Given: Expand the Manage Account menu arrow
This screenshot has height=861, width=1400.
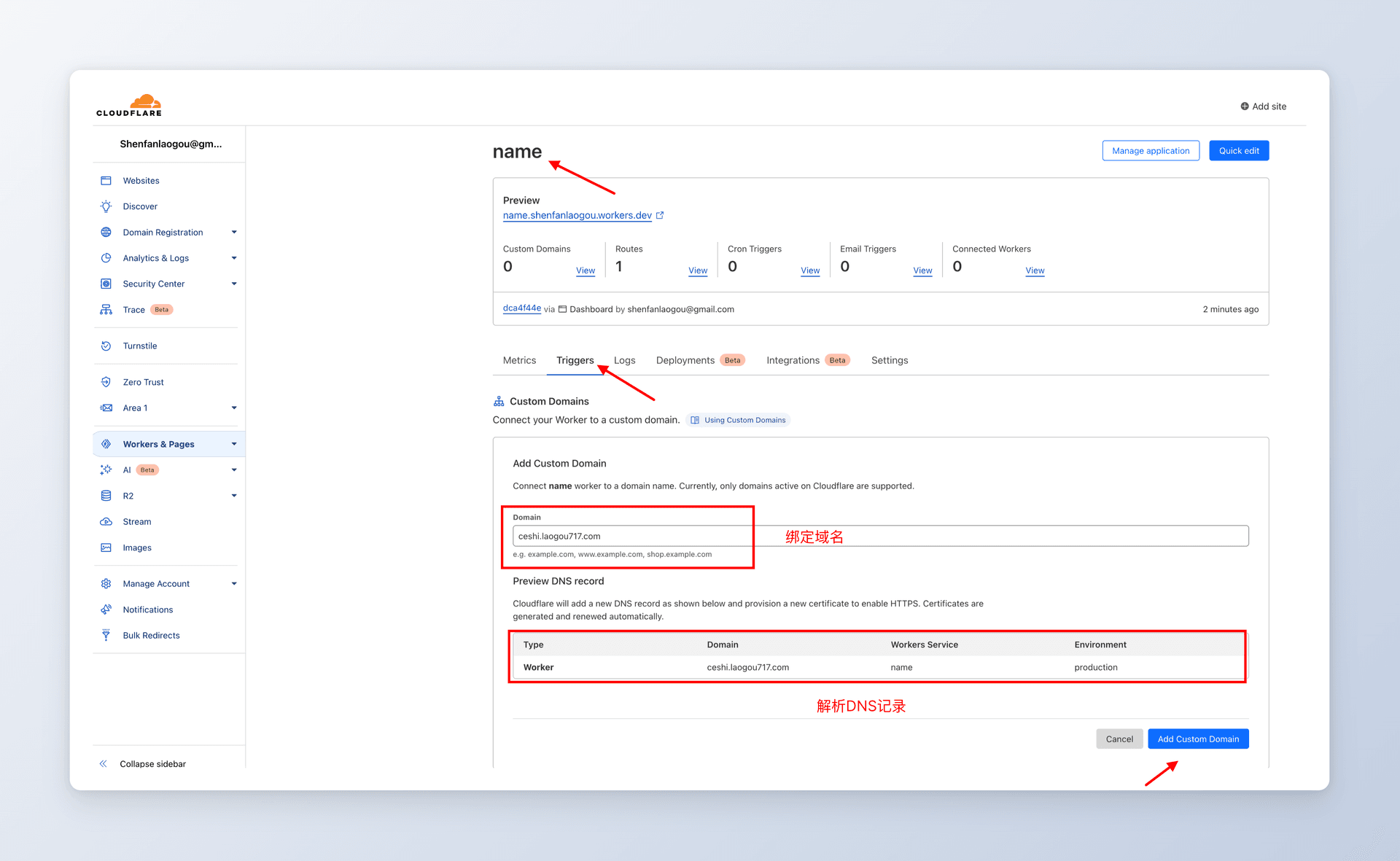Looking at the screenshot, I should (234, 584).
